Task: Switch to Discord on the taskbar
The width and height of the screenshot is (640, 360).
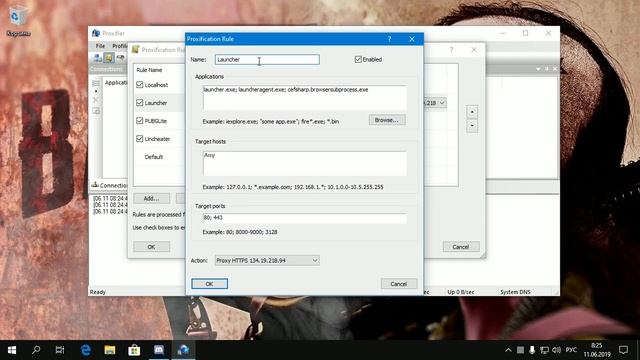Action: (159, 350)
